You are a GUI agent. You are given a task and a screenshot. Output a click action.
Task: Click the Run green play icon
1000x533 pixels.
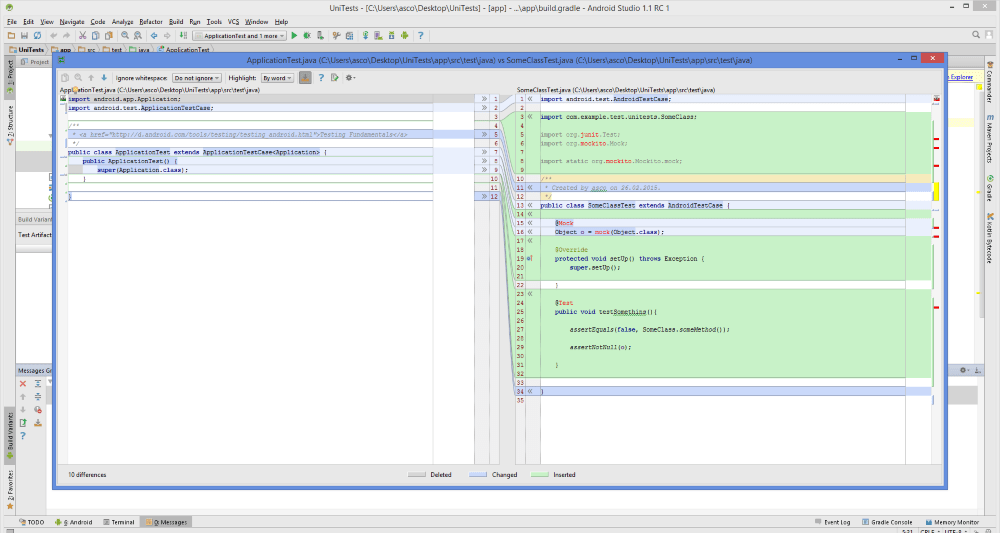[295, 35]
